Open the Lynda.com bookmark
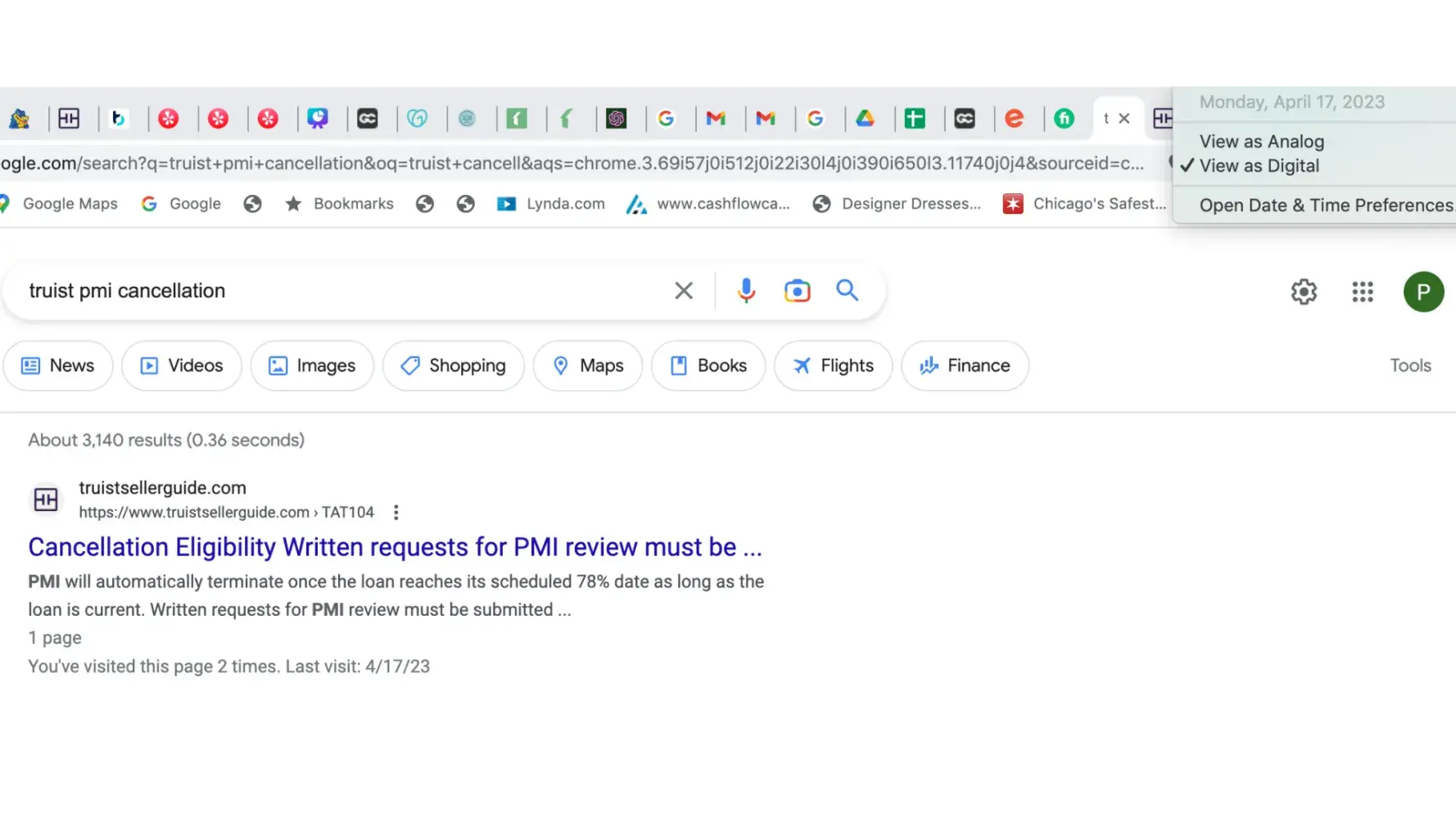The image size is (1456, 819). (x=551, y=204)
